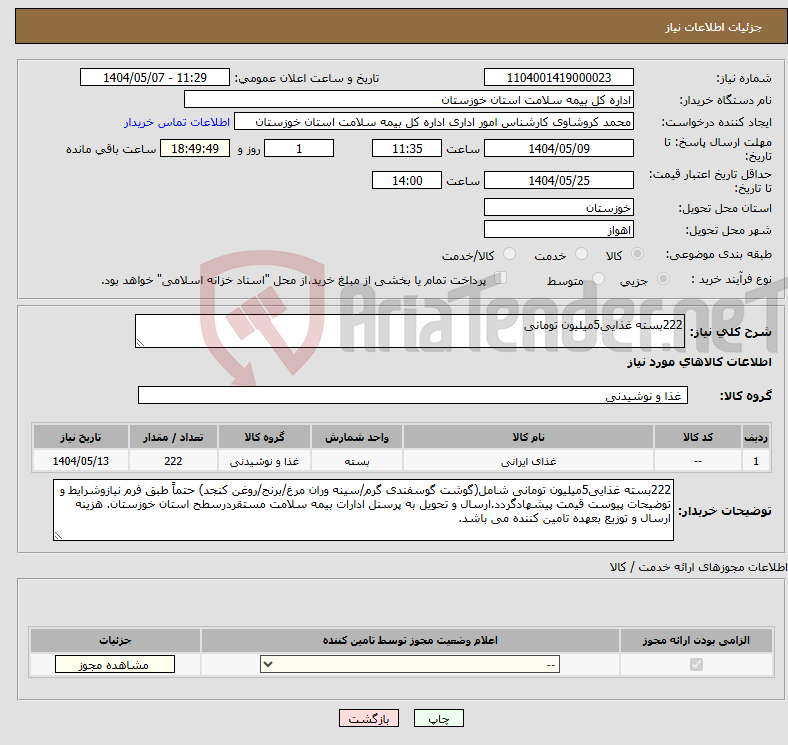This screenshot has height=745, width=788.
Task: Click the price validity date 1404/05/25
Action: (558, 180)
